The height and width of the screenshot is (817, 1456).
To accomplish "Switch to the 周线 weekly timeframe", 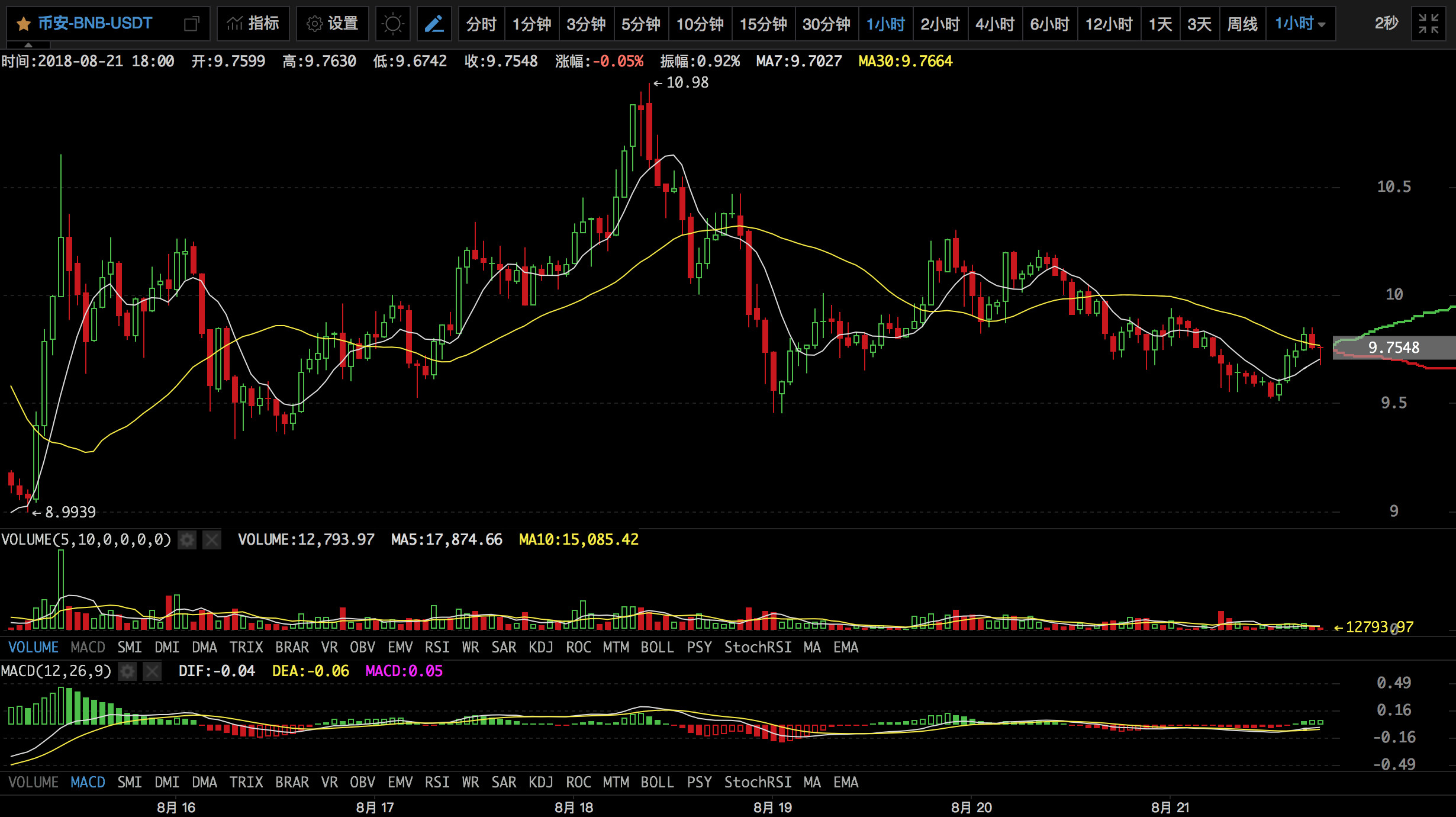I will coord(1242,24).
